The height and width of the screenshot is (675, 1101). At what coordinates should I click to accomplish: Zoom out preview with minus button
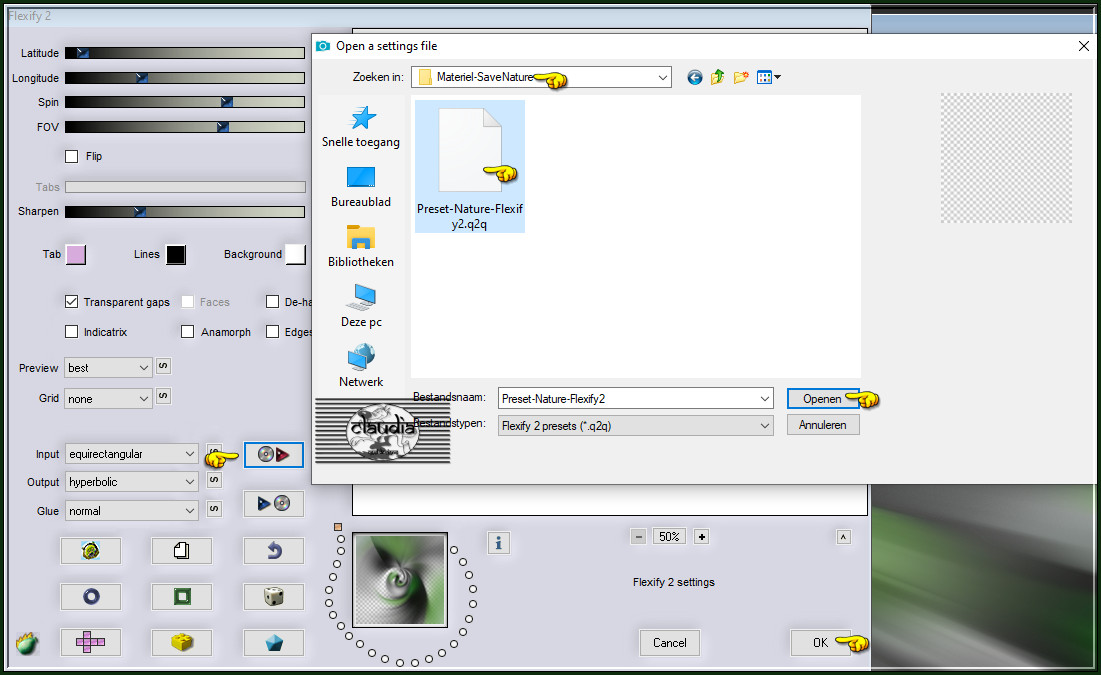coord(638,537)
